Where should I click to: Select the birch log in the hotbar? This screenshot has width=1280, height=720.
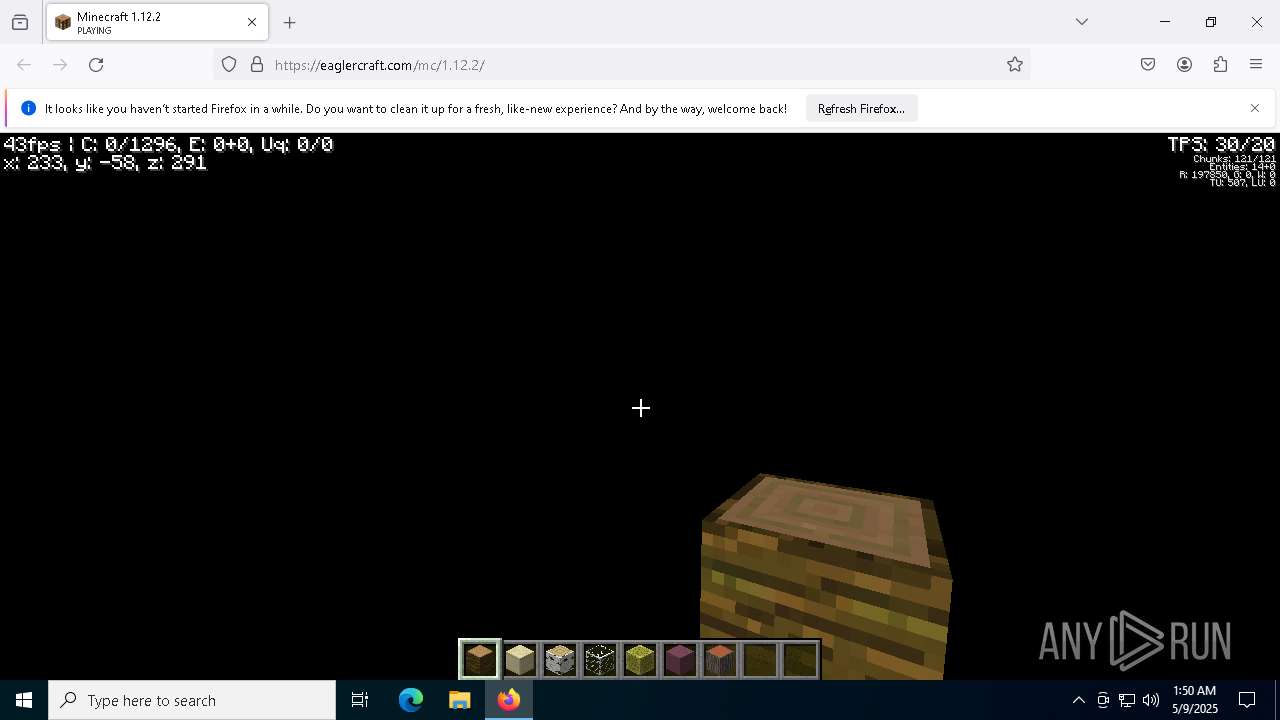[560, 660]
